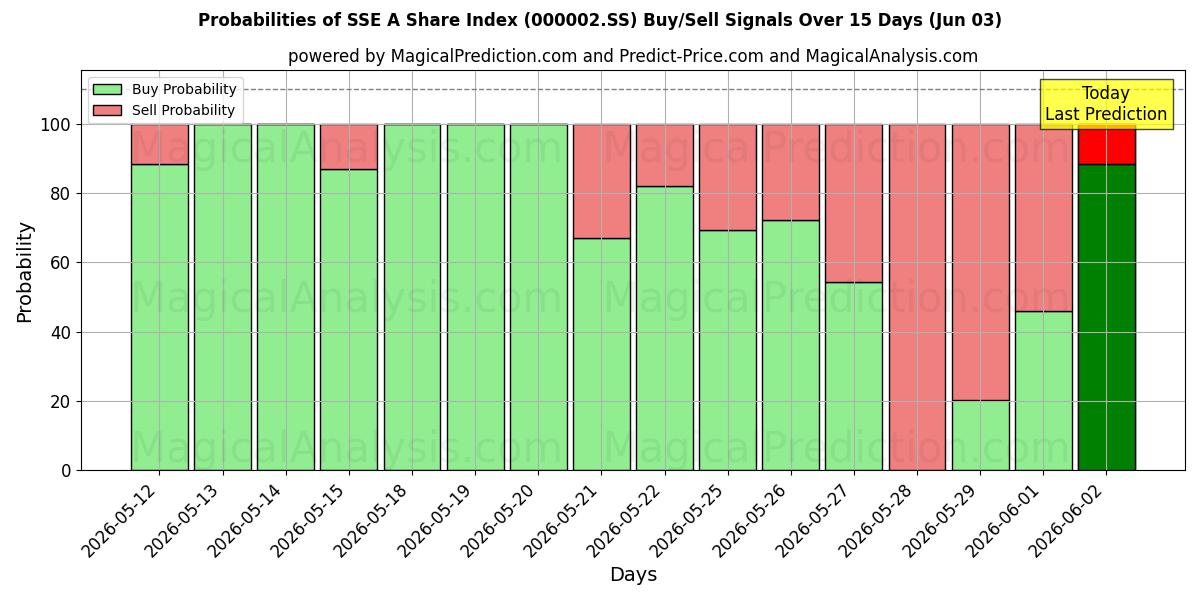Select the green buy bar for 2026-05-12
Viewport: 1200px width, 600px height.
[159, 317]
